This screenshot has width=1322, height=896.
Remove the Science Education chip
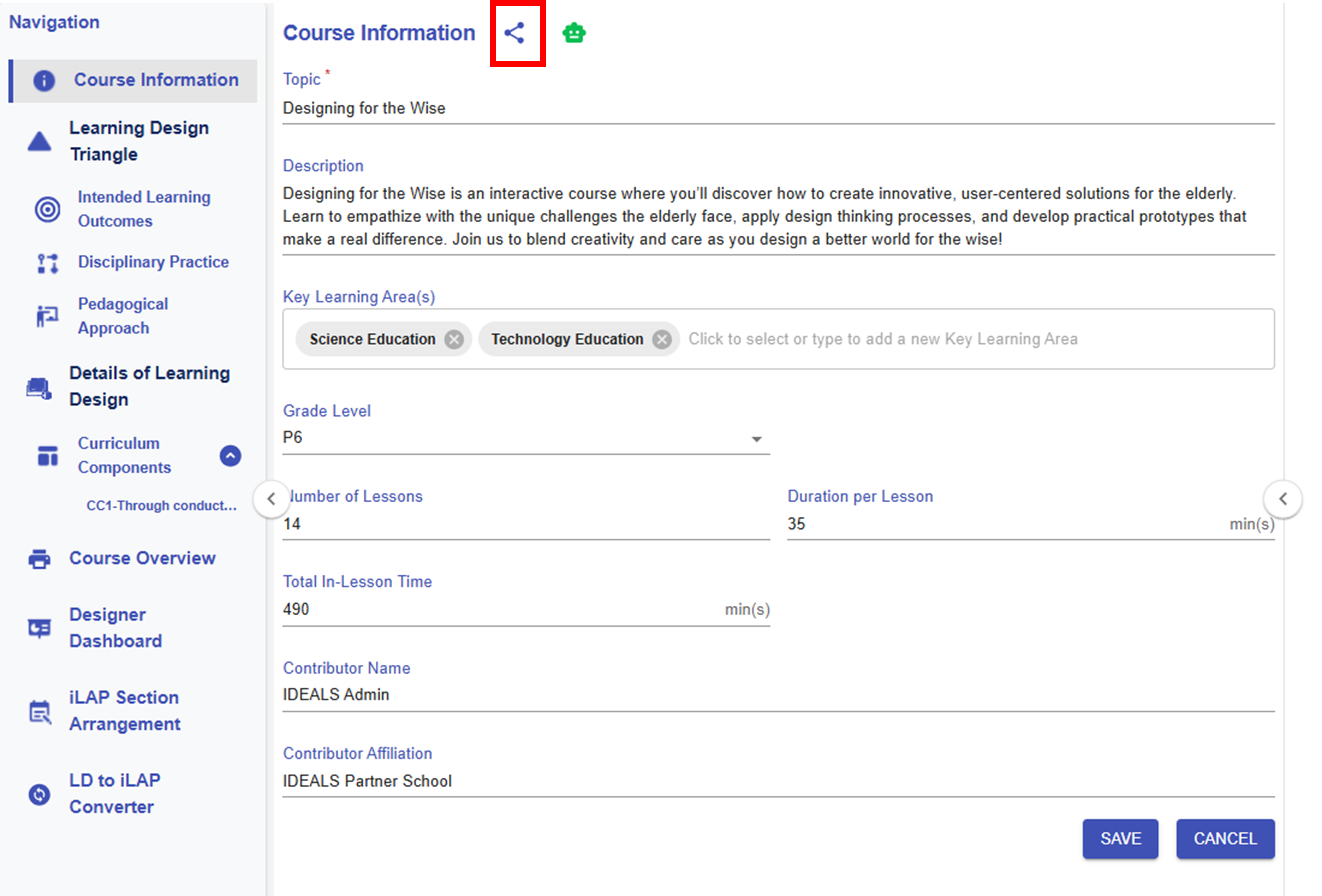coord(454,339)
